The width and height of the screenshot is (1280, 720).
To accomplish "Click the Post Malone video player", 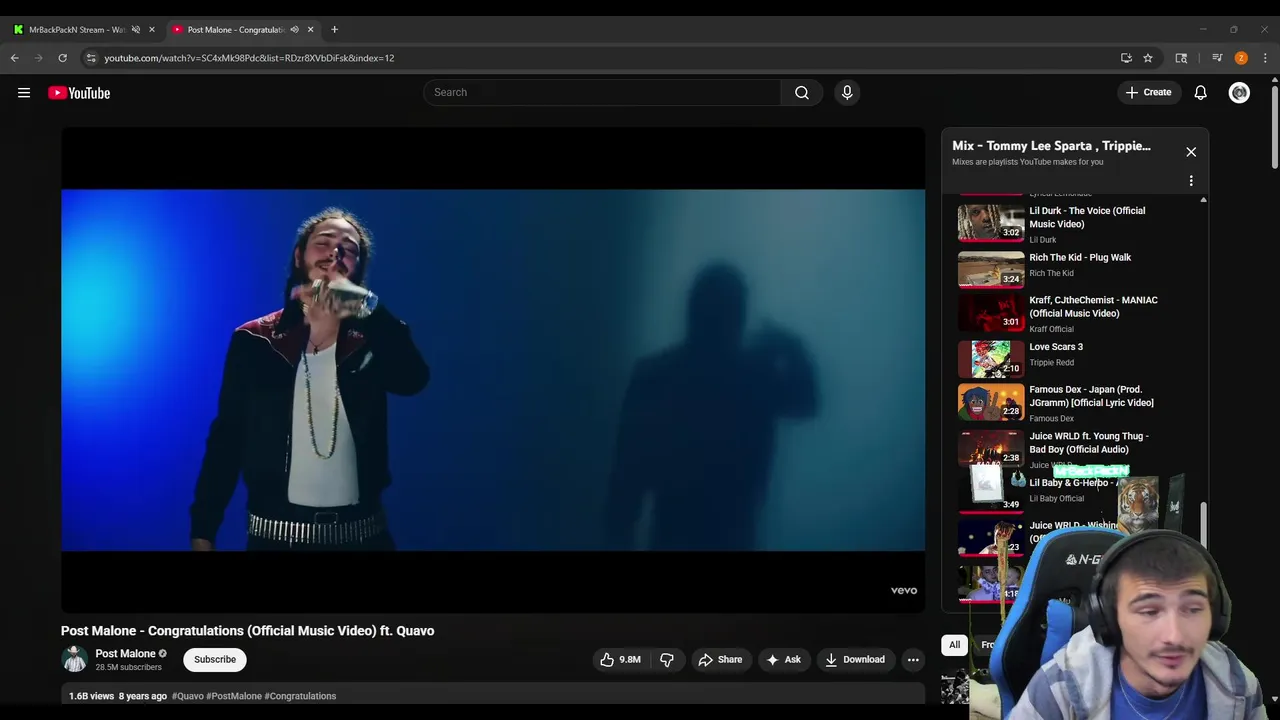I will pos(493,370).
